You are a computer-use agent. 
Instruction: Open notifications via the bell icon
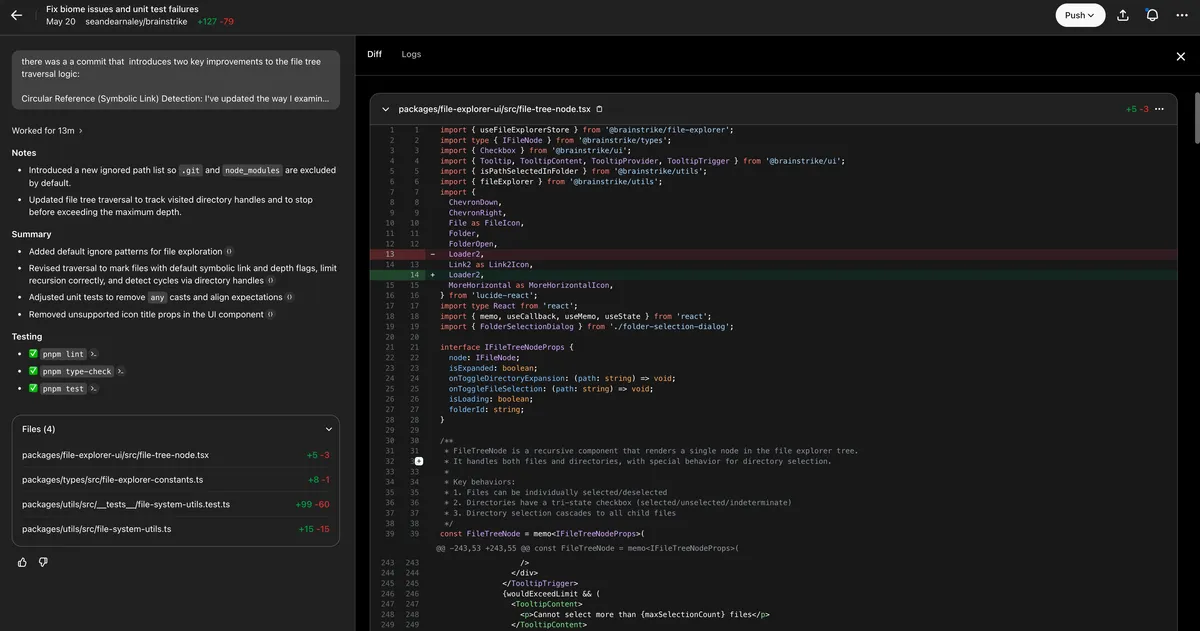pyautogui.click(x=1152, y=15)
